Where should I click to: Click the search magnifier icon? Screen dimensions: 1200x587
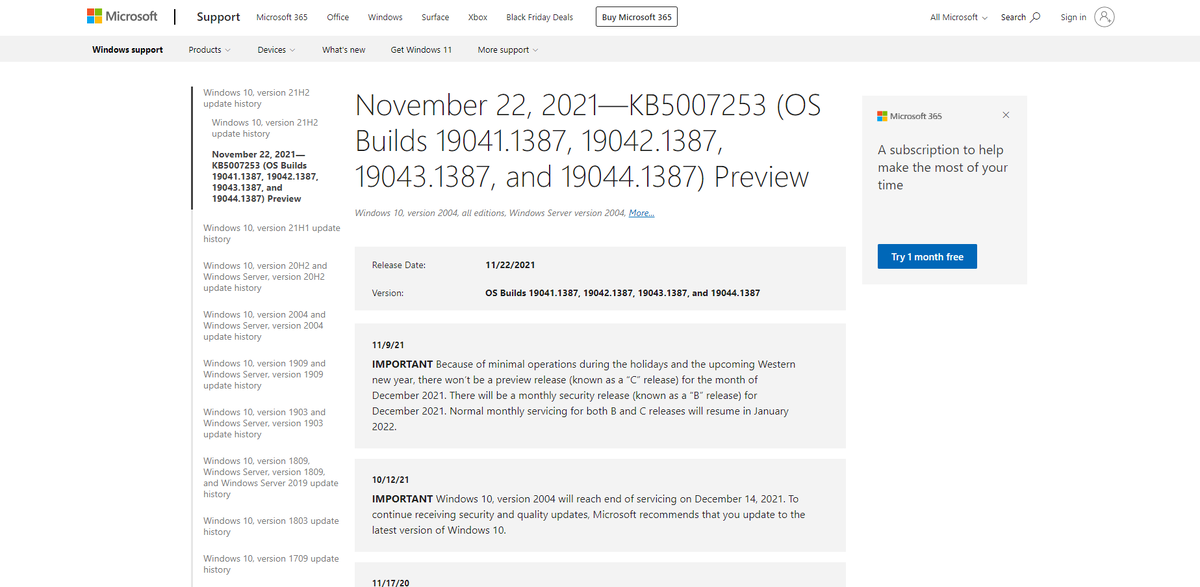coord(1036,17)
